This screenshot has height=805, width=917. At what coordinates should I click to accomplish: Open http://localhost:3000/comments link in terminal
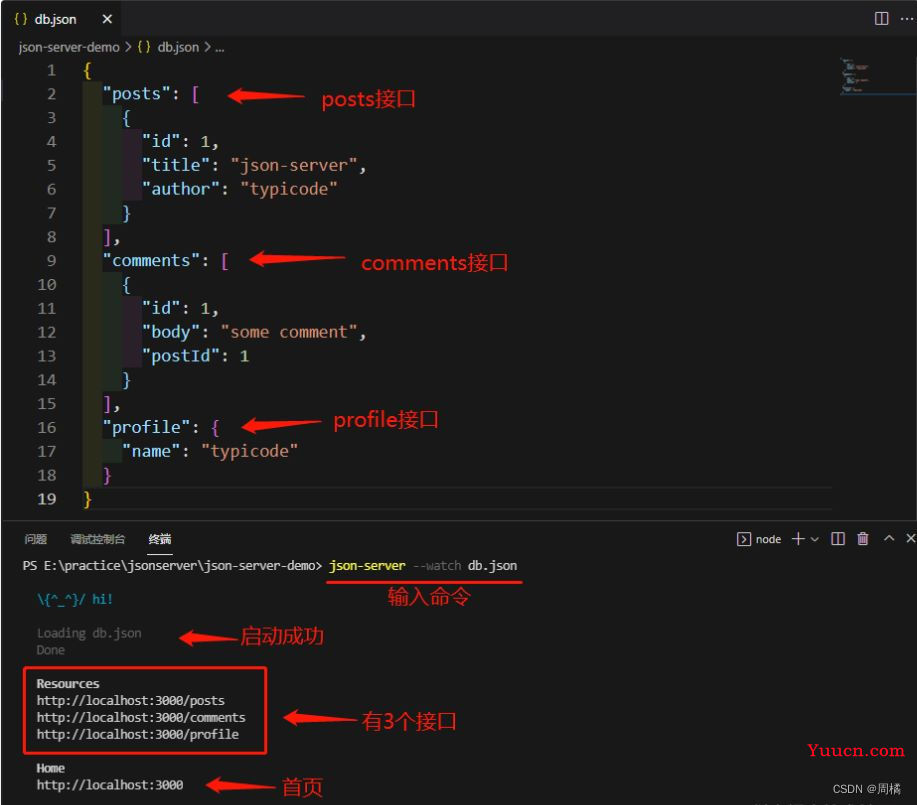click(x=141, y=717)
